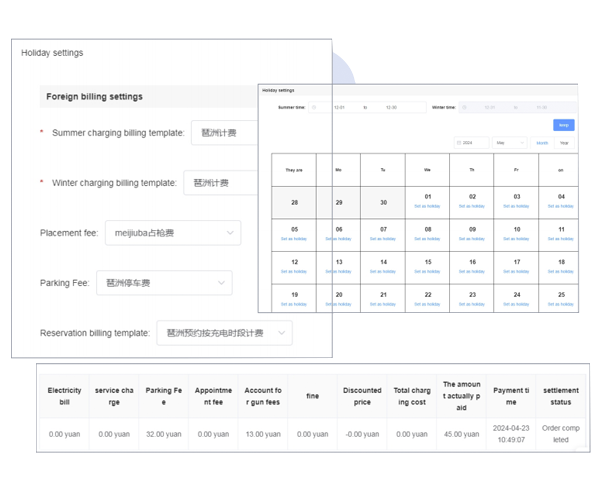Open the Summer charging billing template dropdown
Image resolution: width=600 pixels, height=500 pixels.
point(225,133)
